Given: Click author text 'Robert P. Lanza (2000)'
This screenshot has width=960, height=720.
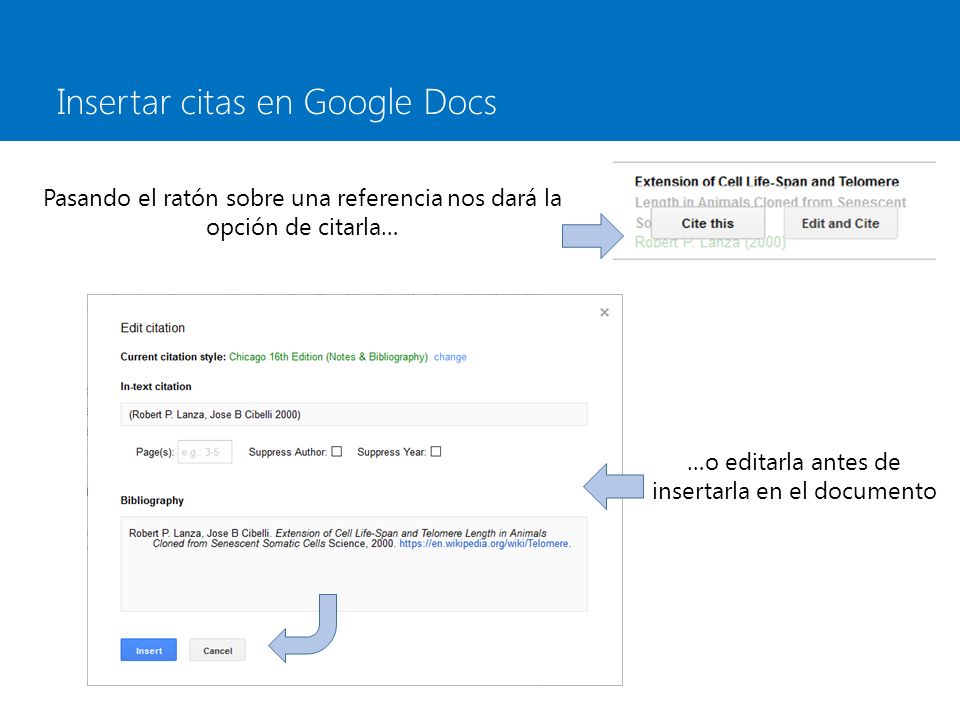Looking at the screenshot, I should (x=710, y=243).
